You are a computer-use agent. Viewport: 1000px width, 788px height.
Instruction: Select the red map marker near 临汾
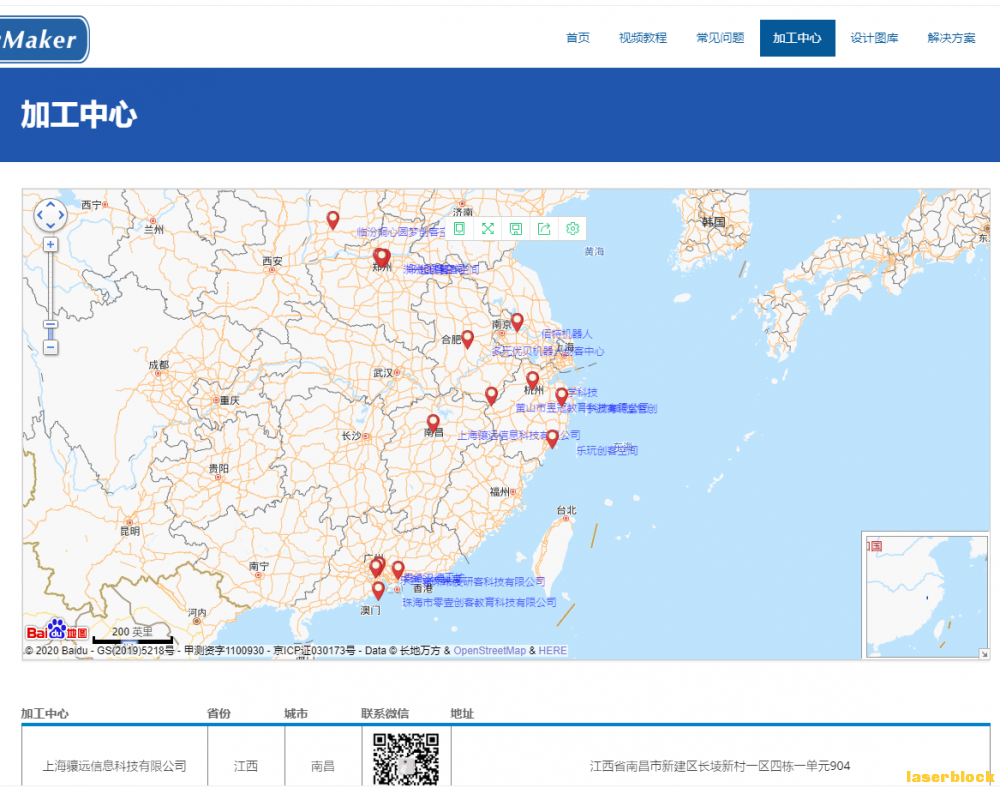click(333, 220)
